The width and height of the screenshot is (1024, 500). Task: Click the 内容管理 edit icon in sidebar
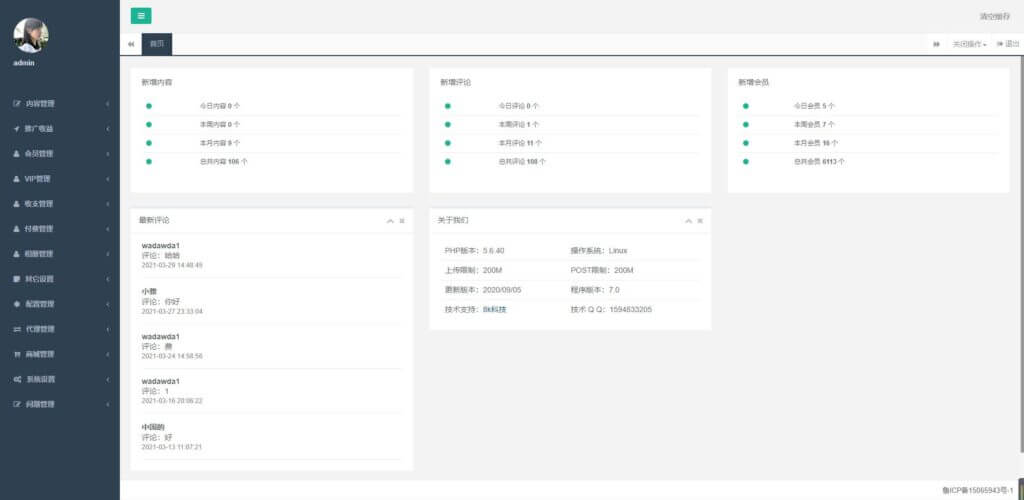16,104
